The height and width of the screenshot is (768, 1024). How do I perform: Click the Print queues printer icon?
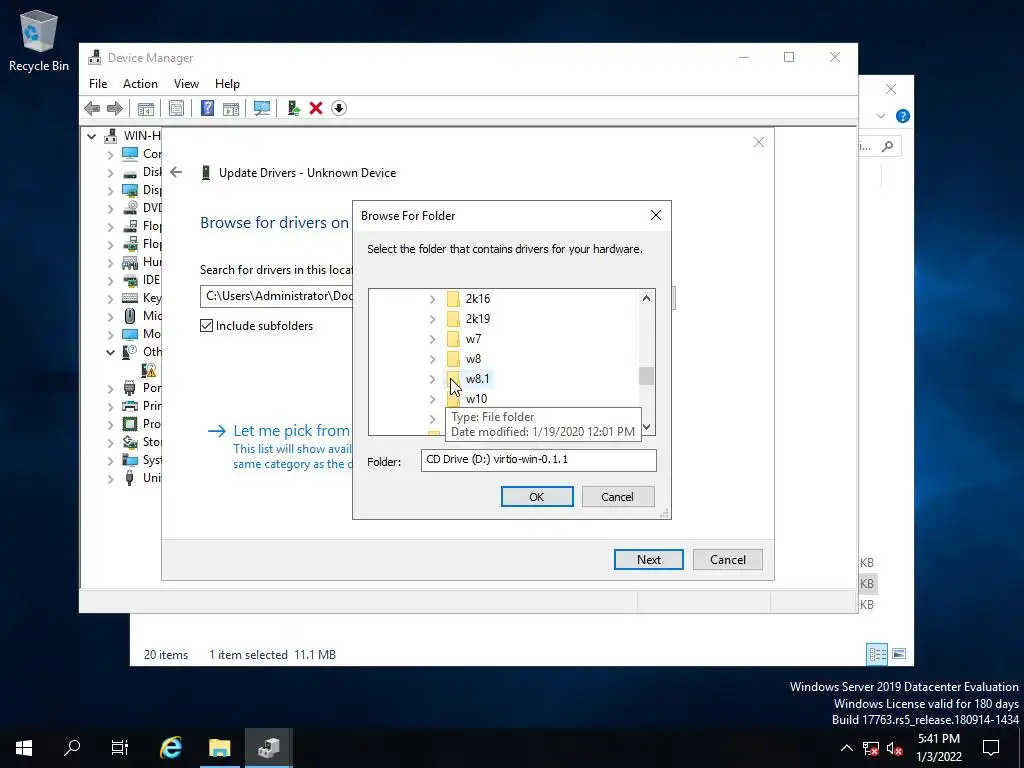[x=130, y=406]
